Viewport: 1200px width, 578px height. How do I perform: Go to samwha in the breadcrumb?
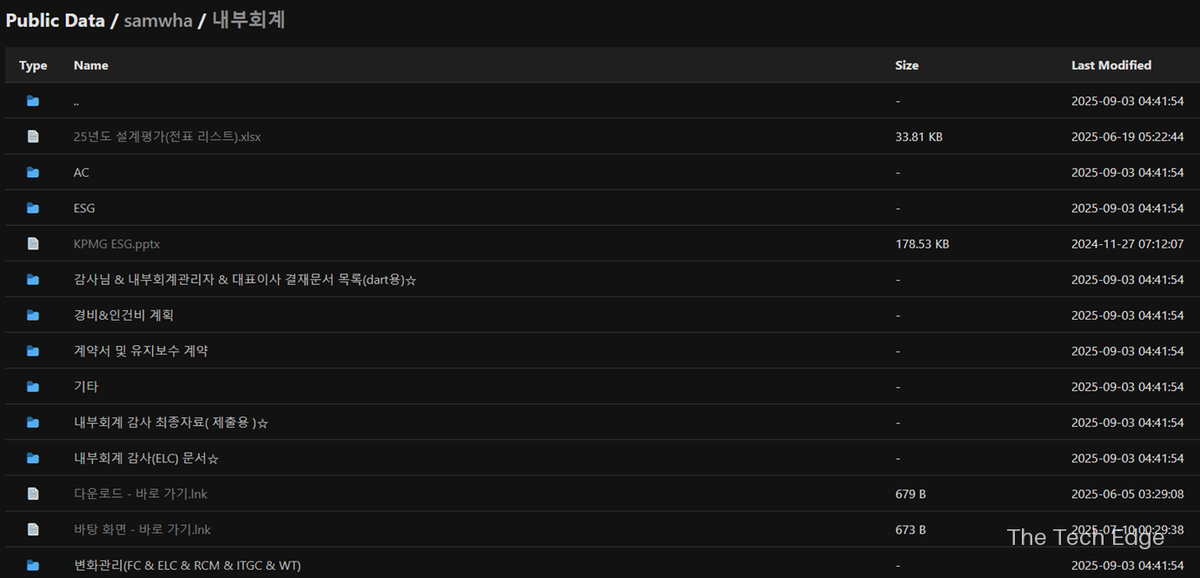[158, 20]
